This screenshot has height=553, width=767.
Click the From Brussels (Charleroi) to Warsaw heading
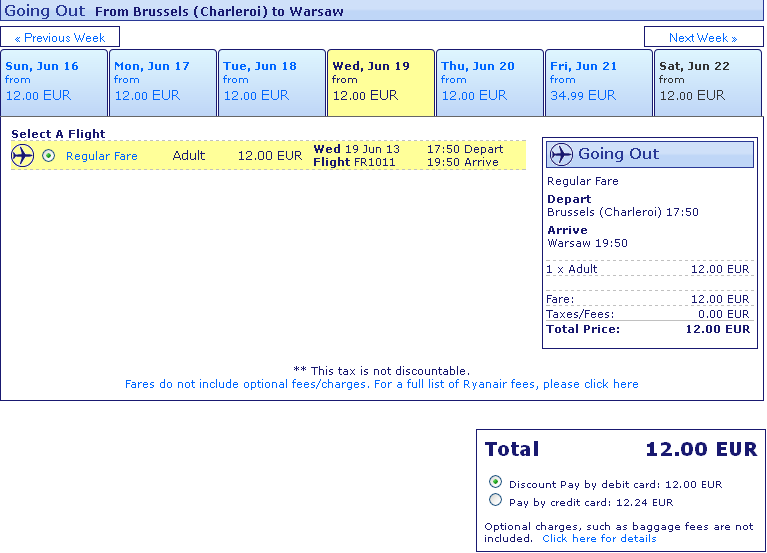(219, 11)
